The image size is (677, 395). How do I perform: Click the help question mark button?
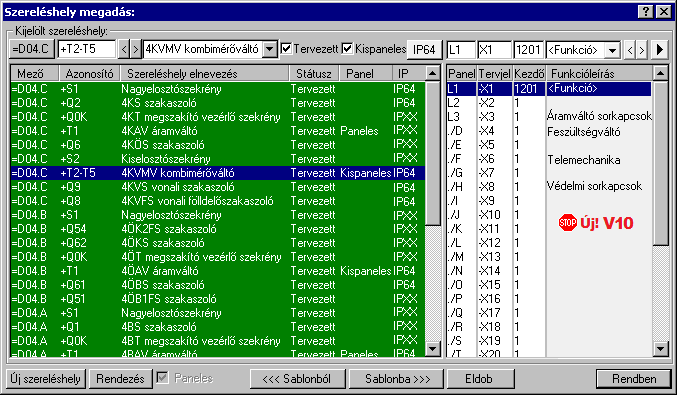[x=645, y=12]
